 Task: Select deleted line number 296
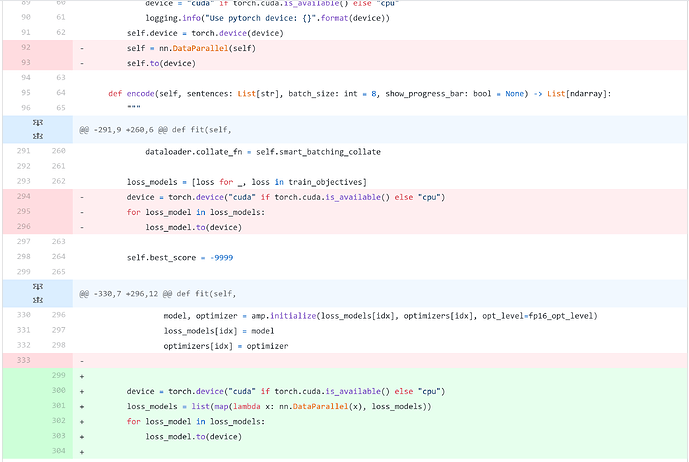coord(24,227)
